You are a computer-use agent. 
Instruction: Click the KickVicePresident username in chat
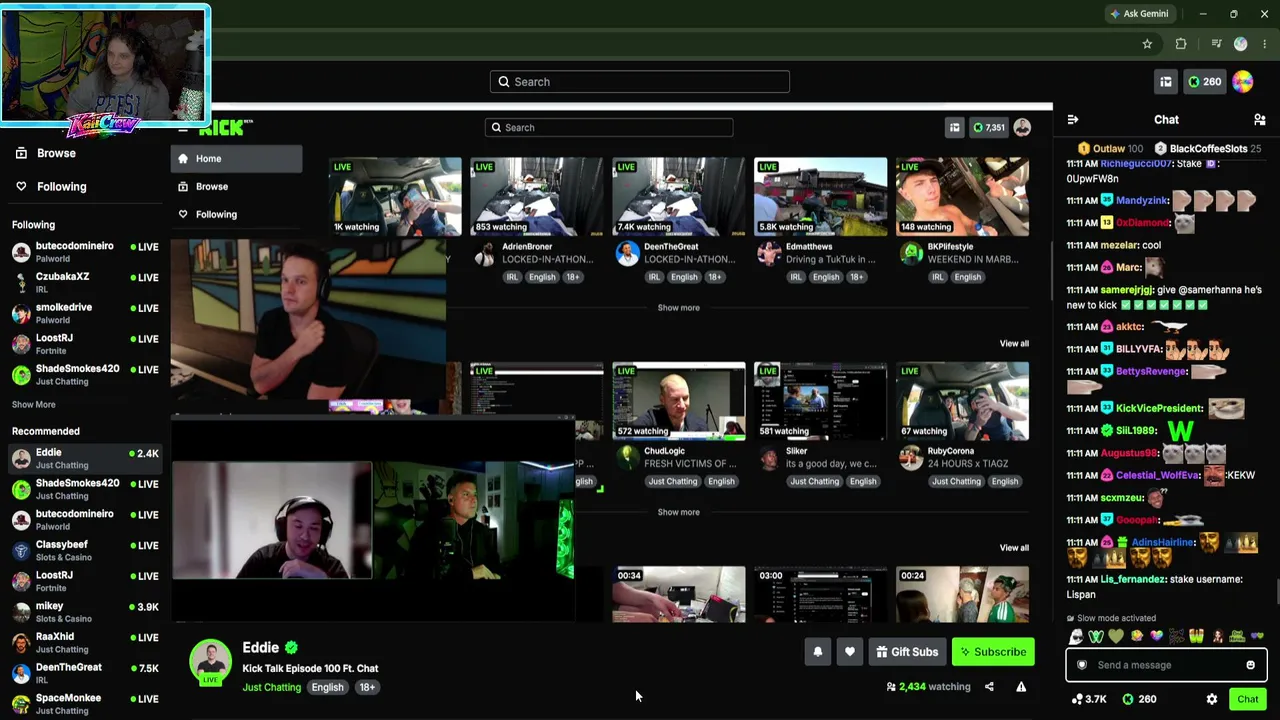(1159, 409)
